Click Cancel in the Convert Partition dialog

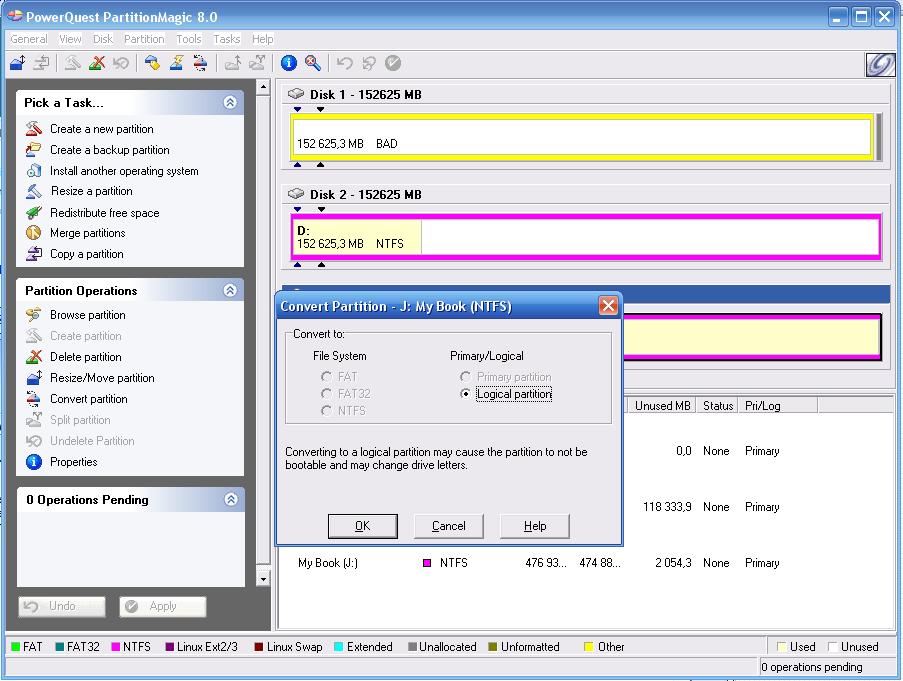click(449, 526)
